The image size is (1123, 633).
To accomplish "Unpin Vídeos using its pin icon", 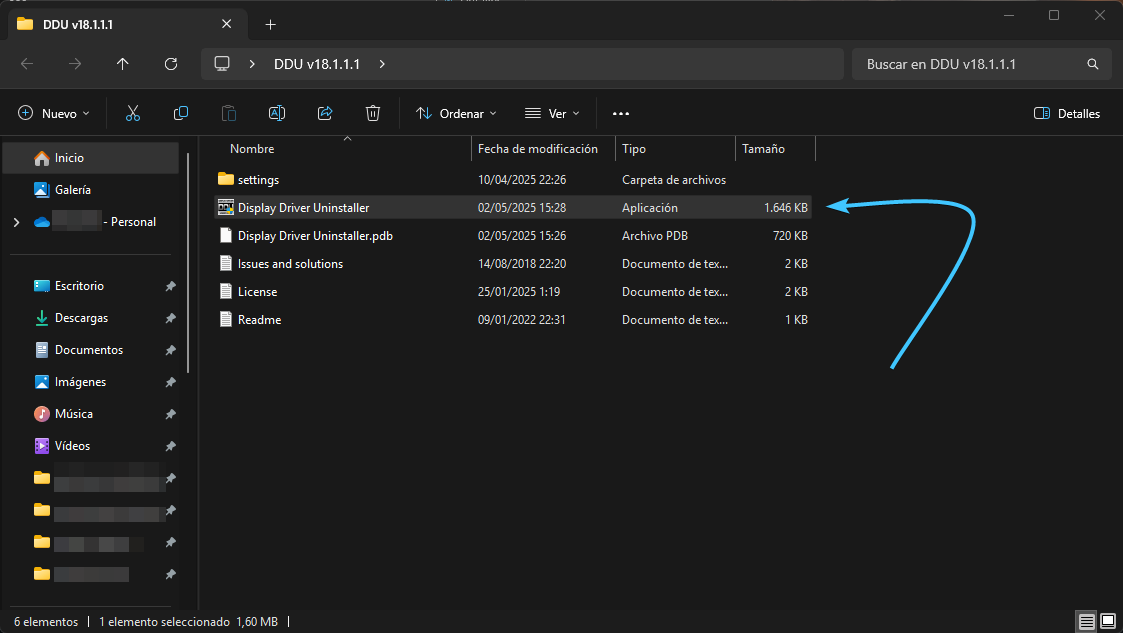I will point(170,446).
